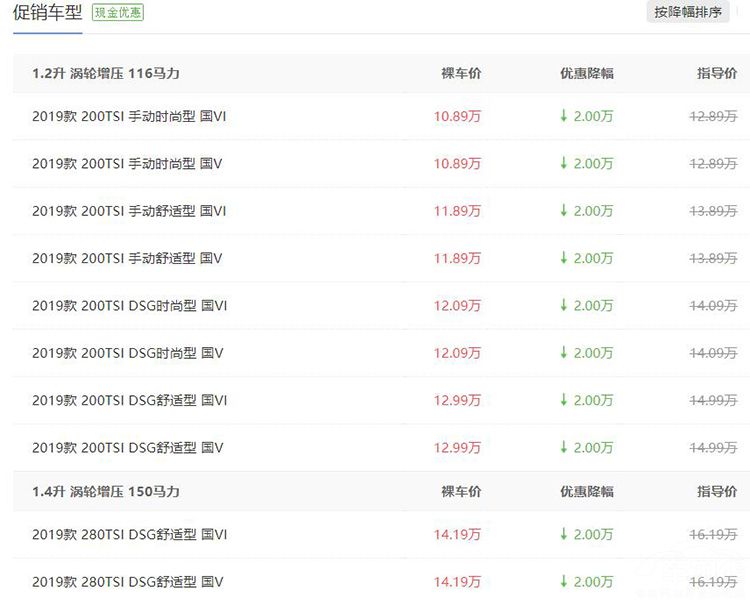Click 指导价 column header in 1.2升 group
The width and height of the screenshot is (750, 605).
717,73
